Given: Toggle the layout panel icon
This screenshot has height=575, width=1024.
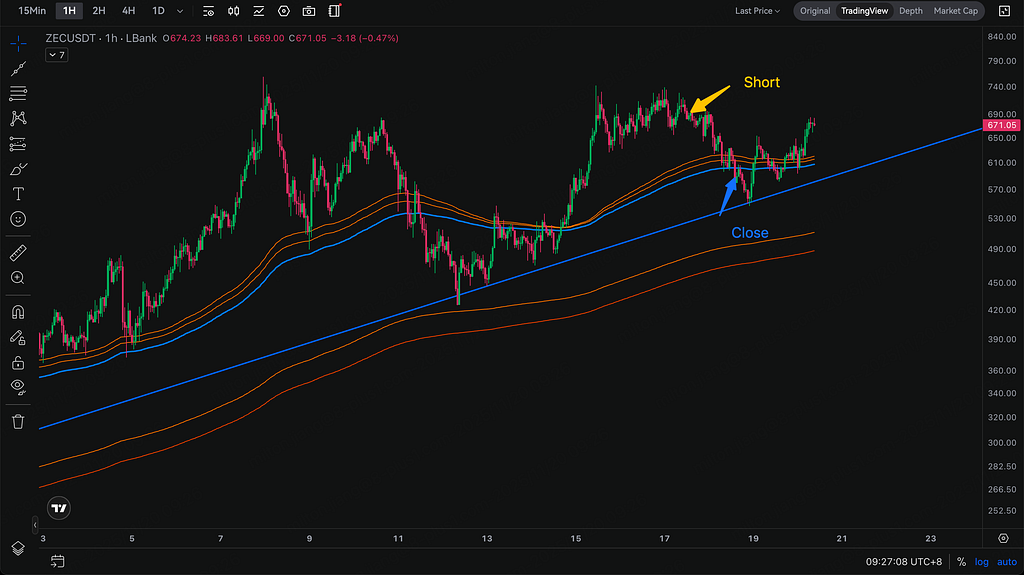Looking at the screenshot, I should pyautogui.click(x=334, y=11).
